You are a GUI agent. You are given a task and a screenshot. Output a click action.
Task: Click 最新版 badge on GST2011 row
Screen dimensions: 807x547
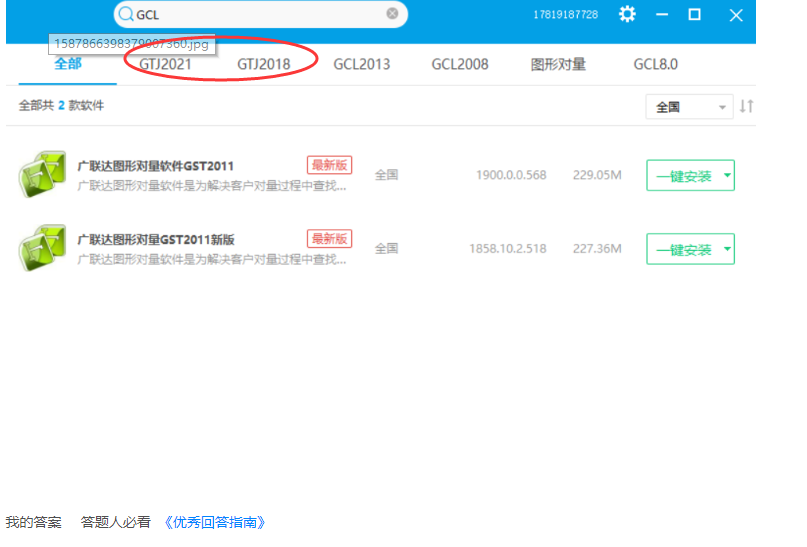tap(329, 165)
